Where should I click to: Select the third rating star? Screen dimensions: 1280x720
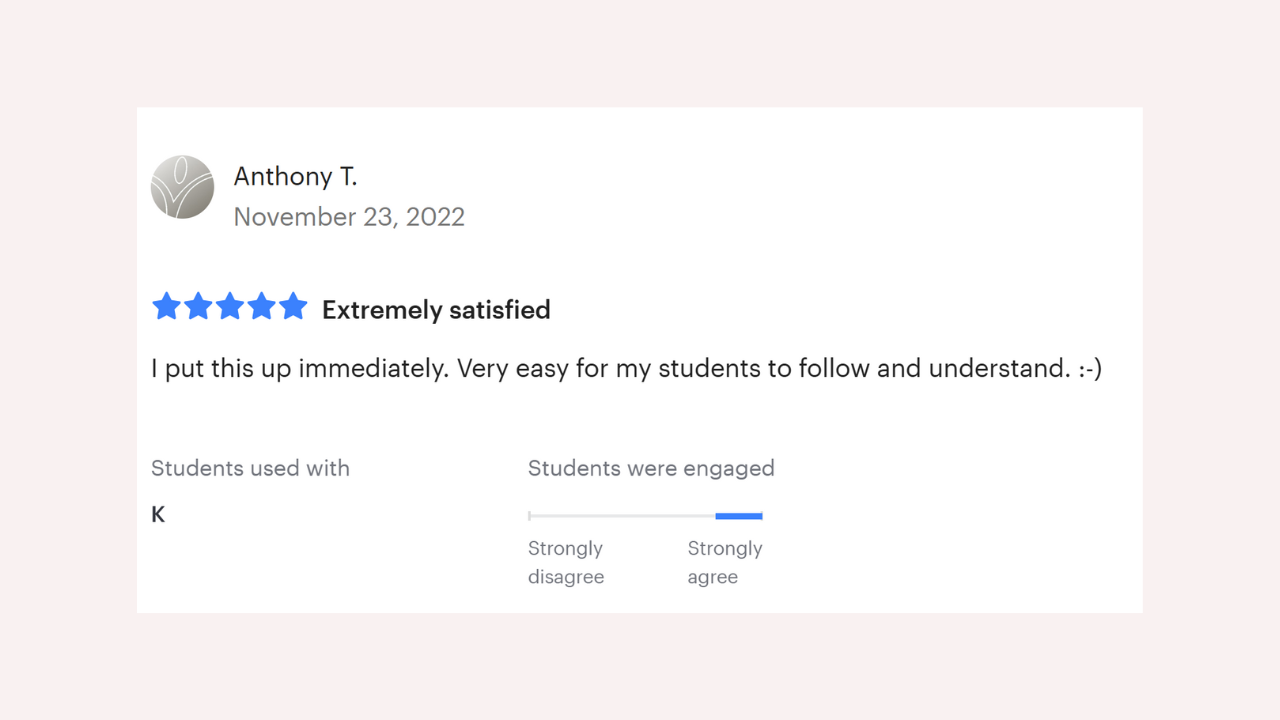click(x=230, y=307)
